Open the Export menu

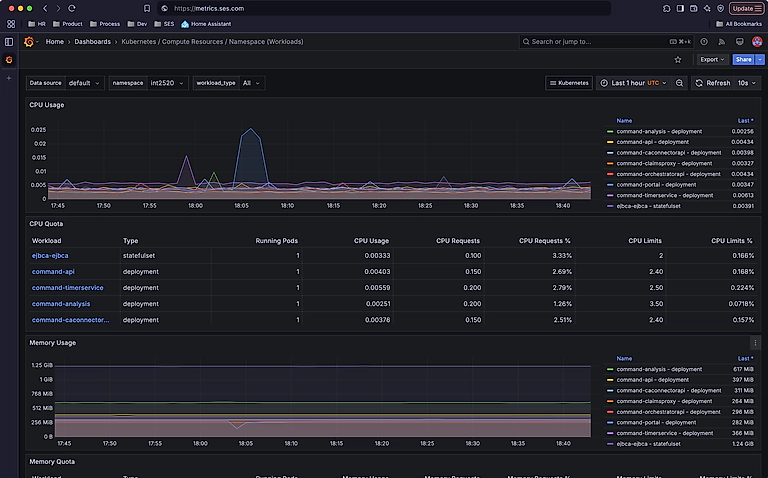tap(712, 59)
